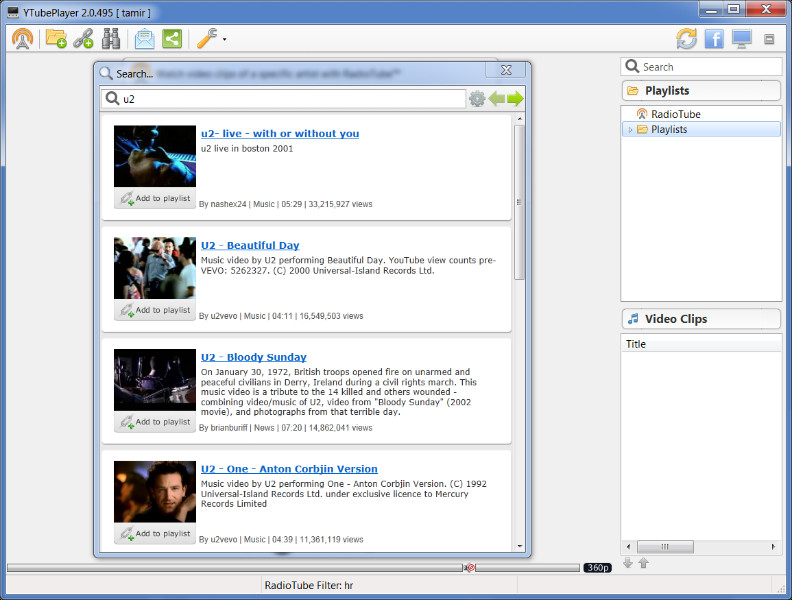
Task: Open the binoculars search tool
Action: (111, 38)
